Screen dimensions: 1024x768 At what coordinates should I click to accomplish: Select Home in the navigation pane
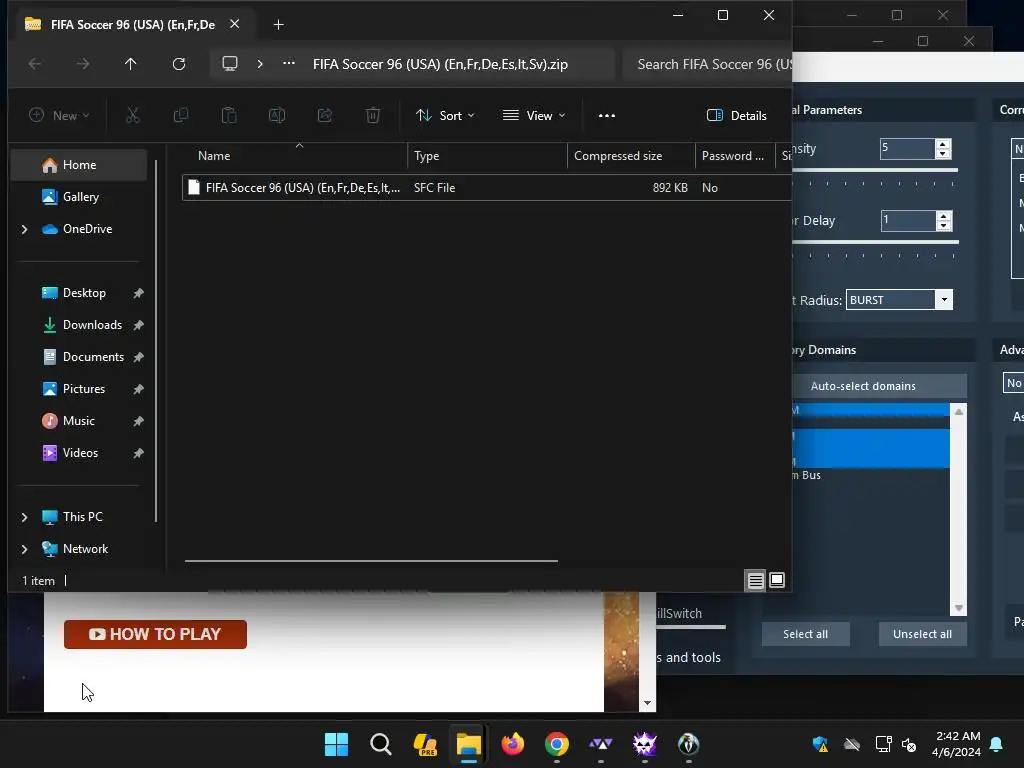[79, 165]
